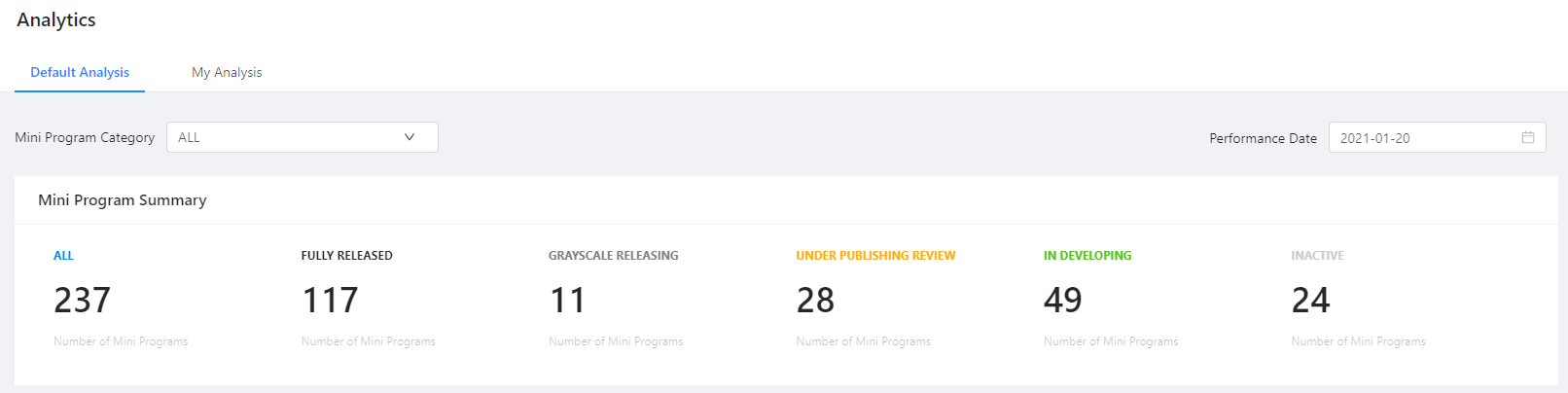The width and height of the screenshot is (1568, 393).
Task: Select the blue ALL summary label
Action: pos(63,256)
